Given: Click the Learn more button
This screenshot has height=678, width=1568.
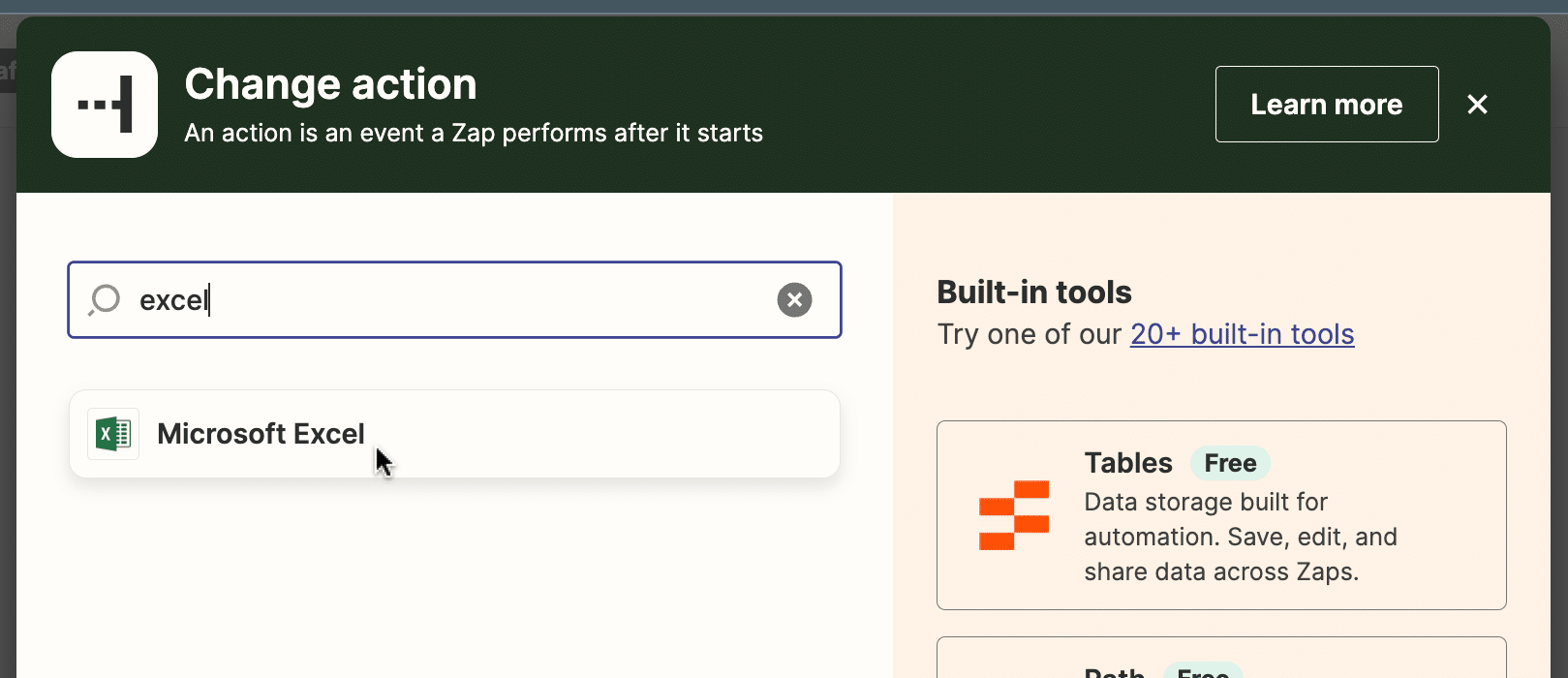Looking at the screenshot, I should click(1327, 105).
